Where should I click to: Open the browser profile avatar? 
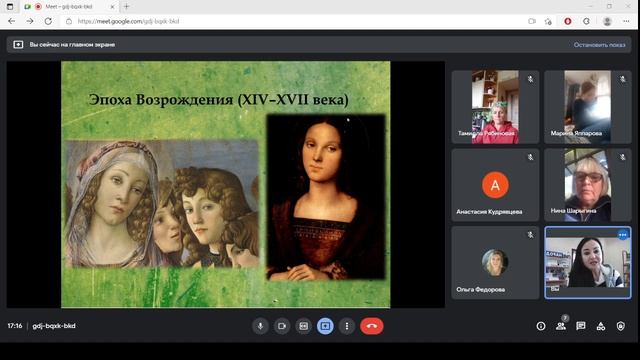[607, 21]
